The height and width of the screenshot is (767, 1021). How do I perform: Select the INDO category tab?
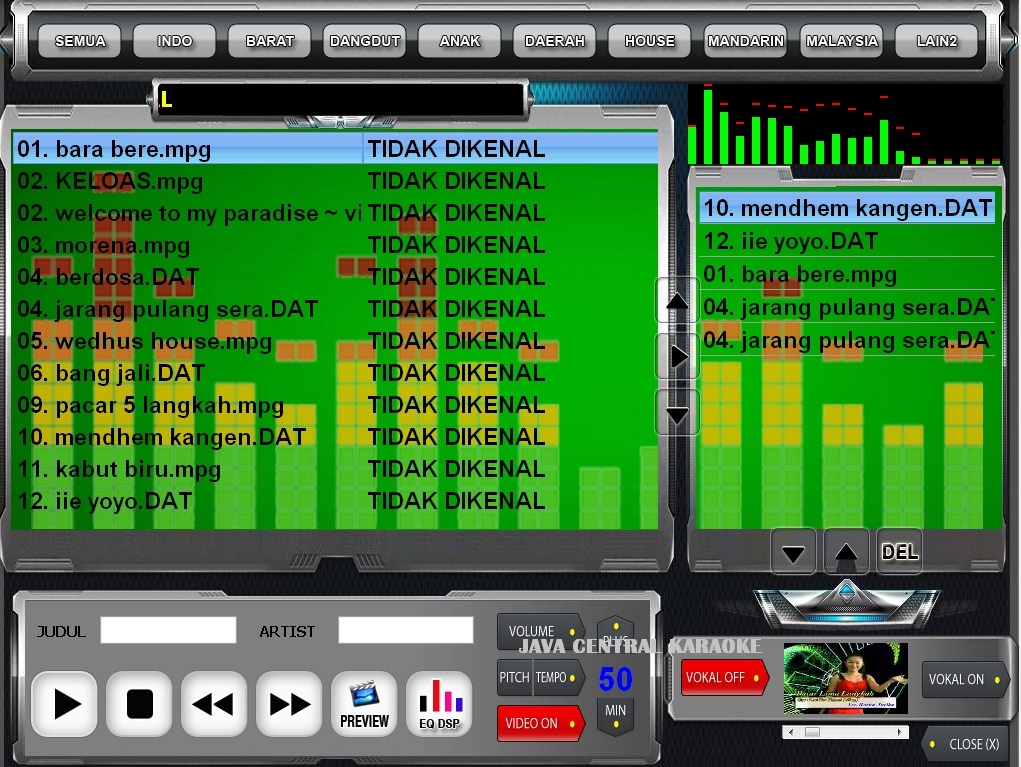[175, 41]
